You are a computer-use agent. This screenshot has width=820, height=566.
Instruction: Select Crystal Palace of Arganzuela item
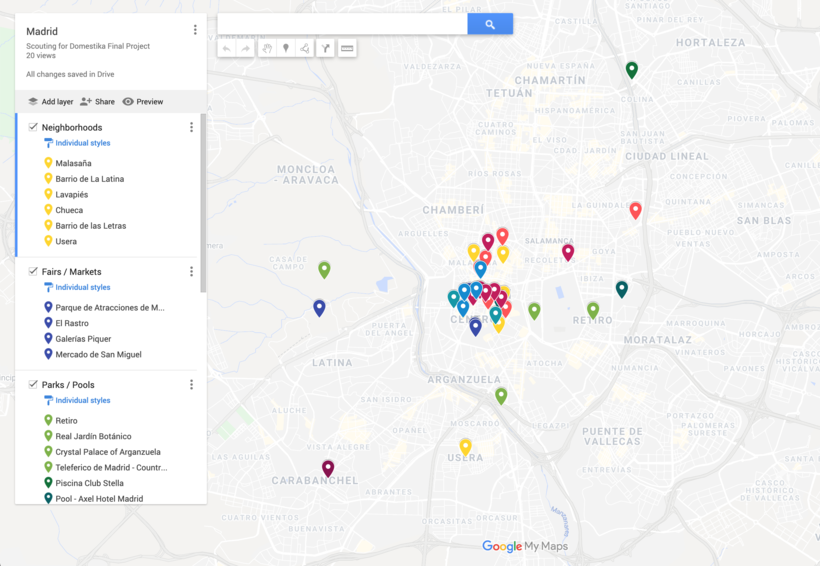click(108, 452)
